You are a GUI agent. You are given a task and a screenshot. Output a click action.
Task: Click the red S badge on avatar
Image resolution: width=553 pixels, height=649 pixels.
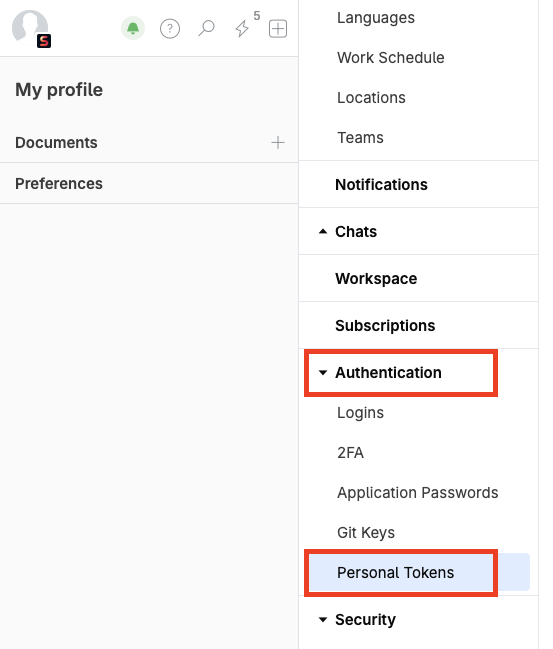(x=44, y=41)
